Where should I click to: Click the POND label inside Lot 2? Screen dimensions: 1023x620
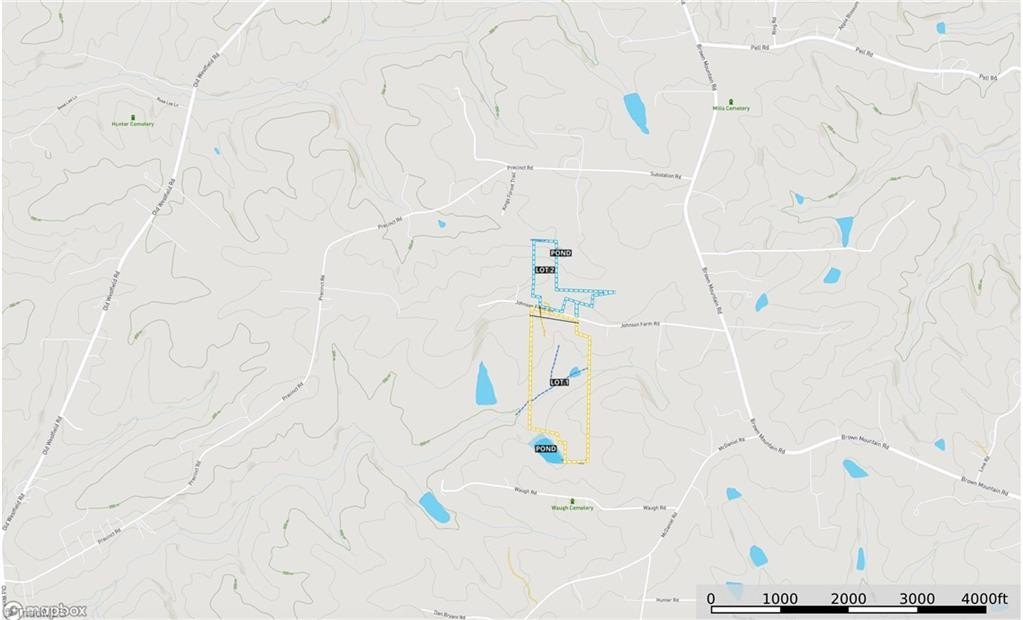(x=560, y=253)
